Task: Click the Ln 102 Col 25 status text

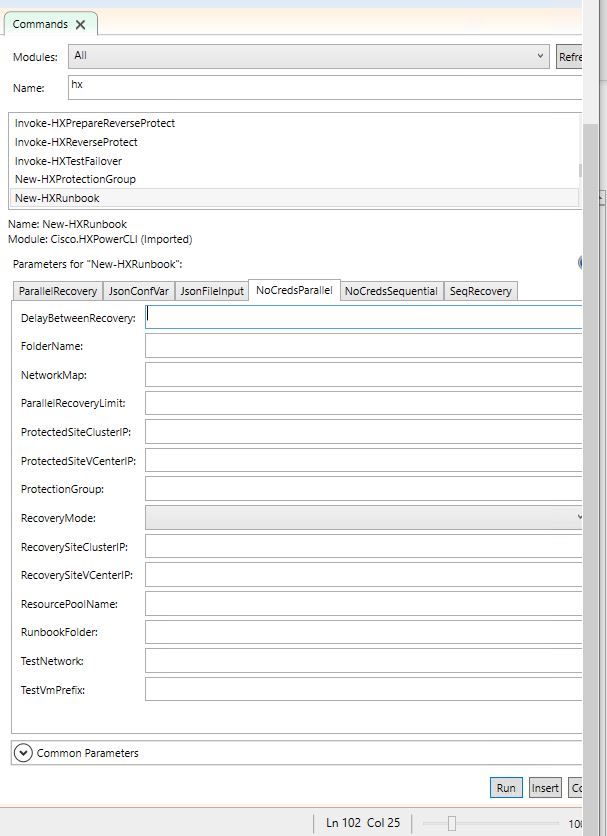Action: (363, 823)
